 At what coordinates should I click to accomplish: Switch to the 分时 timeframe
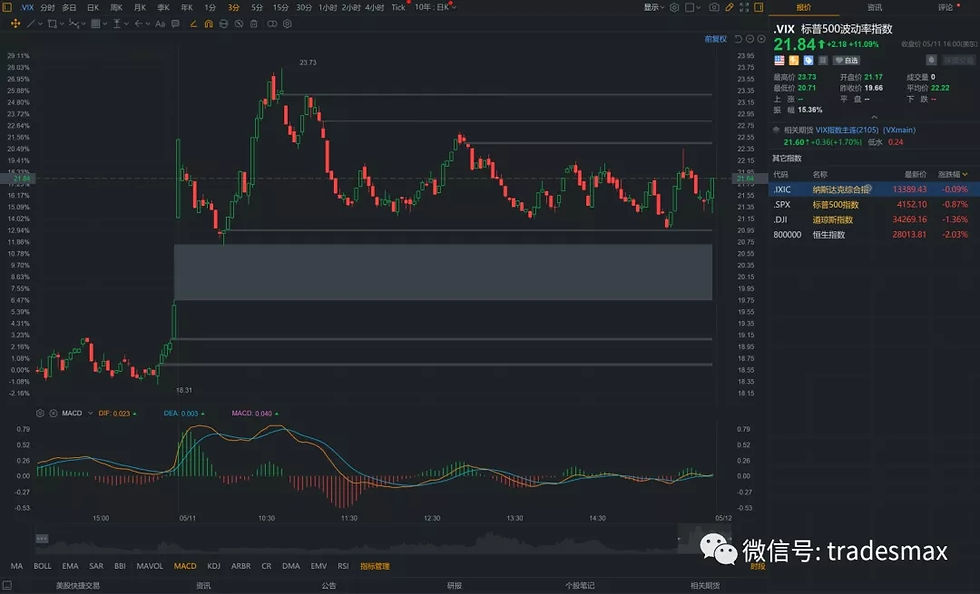(48, 8)
